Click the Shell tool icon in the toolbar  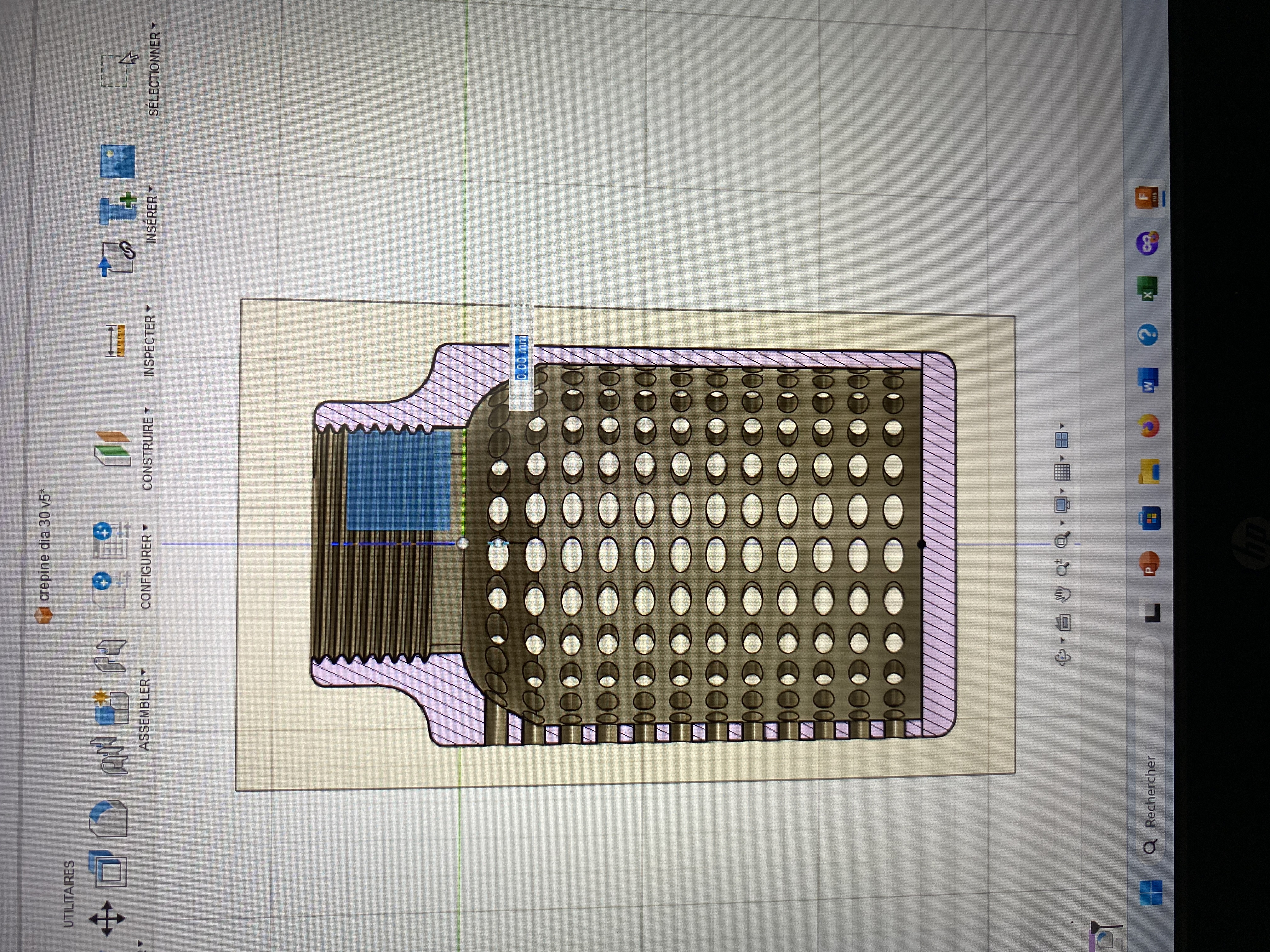[107, 869]
